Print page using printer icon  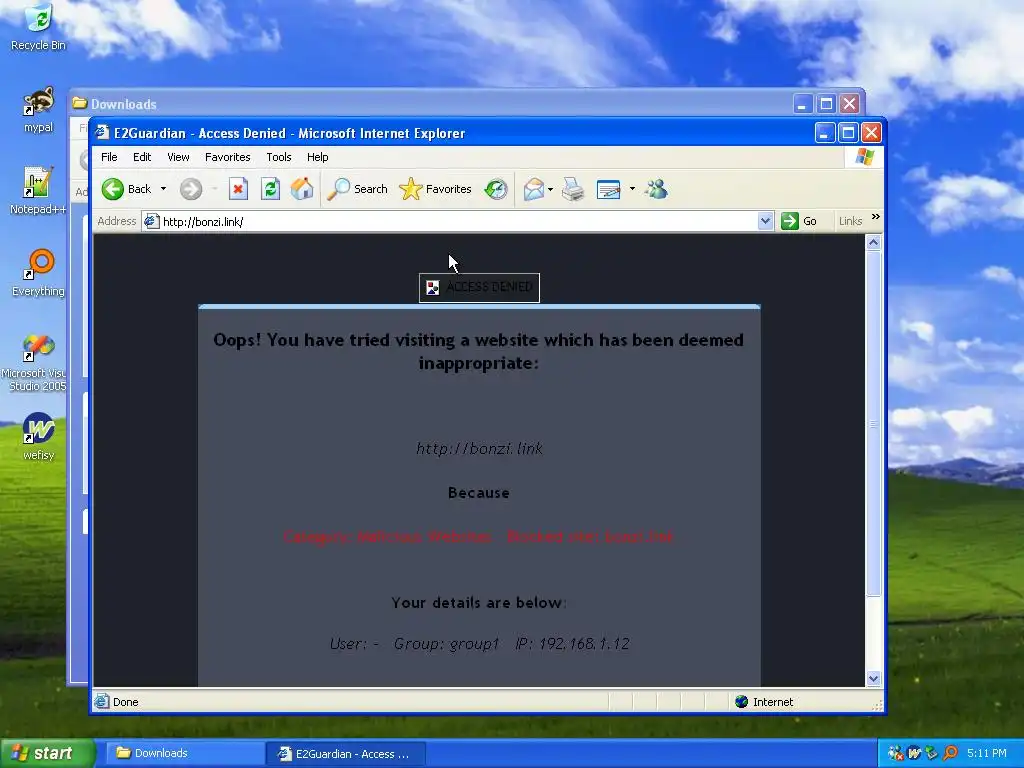[x=573, y=189]
